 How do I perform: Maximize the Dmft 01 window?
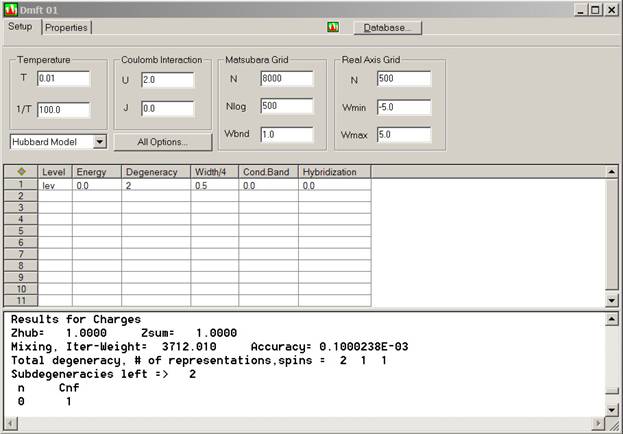click(594, 10)
